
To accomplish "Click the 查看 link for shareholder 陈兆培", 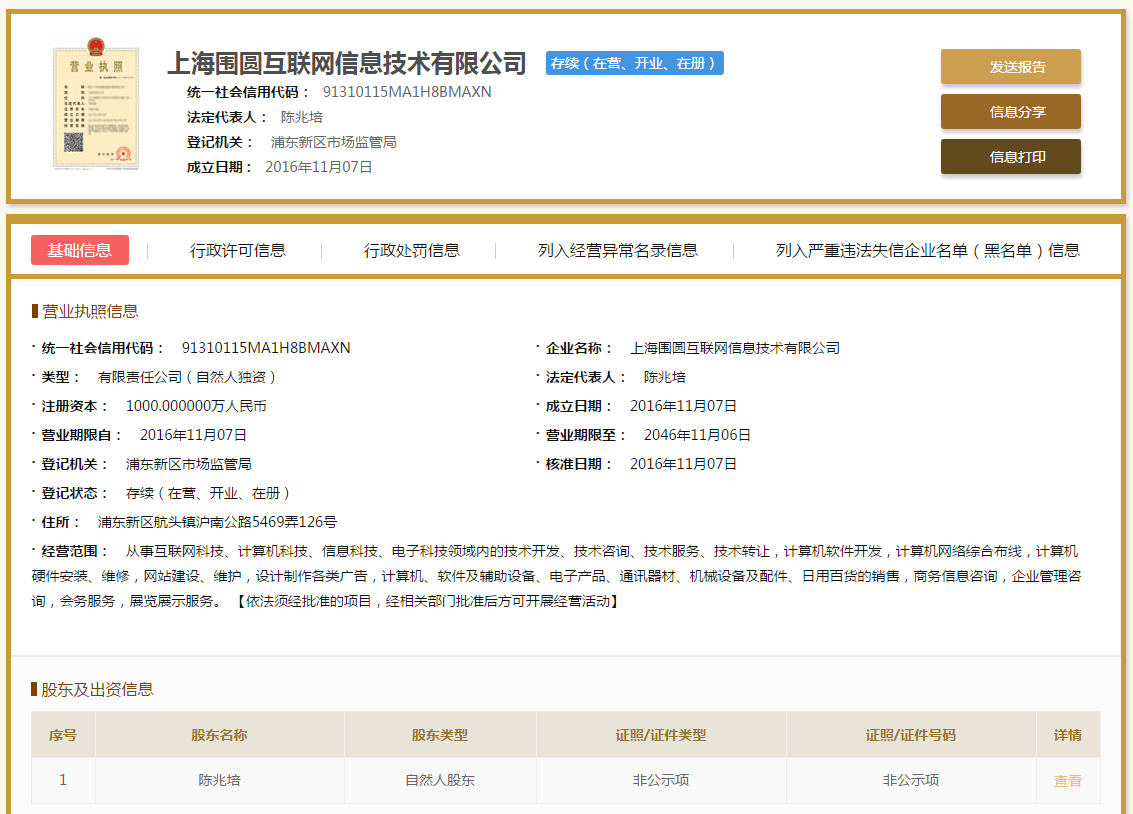I will click(x=1067, y=781).
